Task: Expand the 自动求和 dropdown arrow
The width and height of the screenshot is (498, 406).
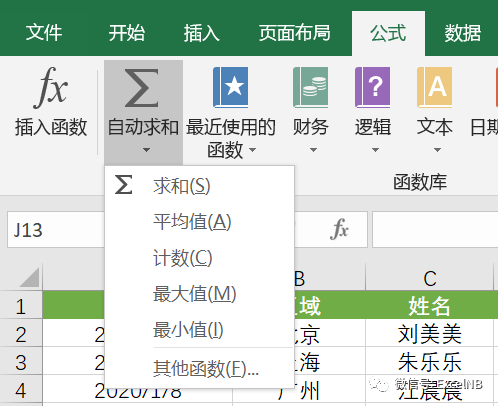Action: click(x=146, y=150)
